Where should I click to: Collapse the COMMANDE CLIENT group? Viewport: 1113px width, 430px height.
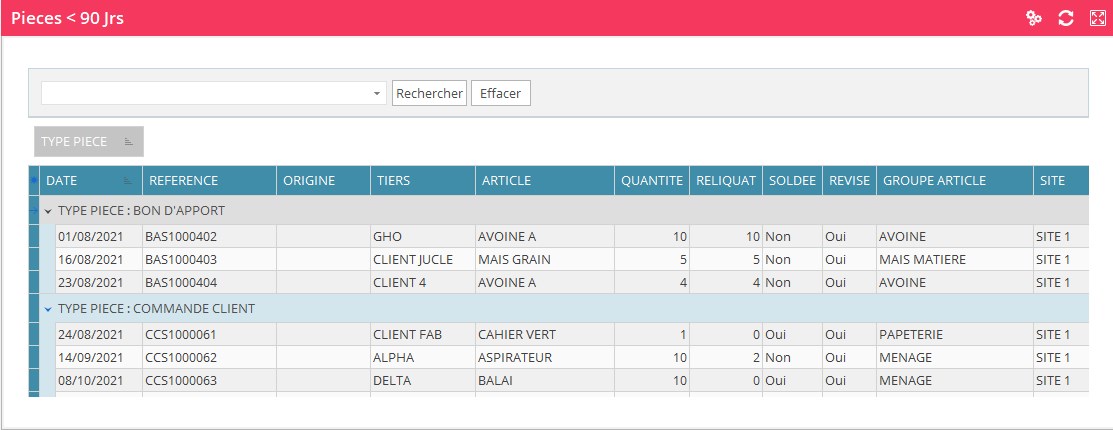[47, 309]
